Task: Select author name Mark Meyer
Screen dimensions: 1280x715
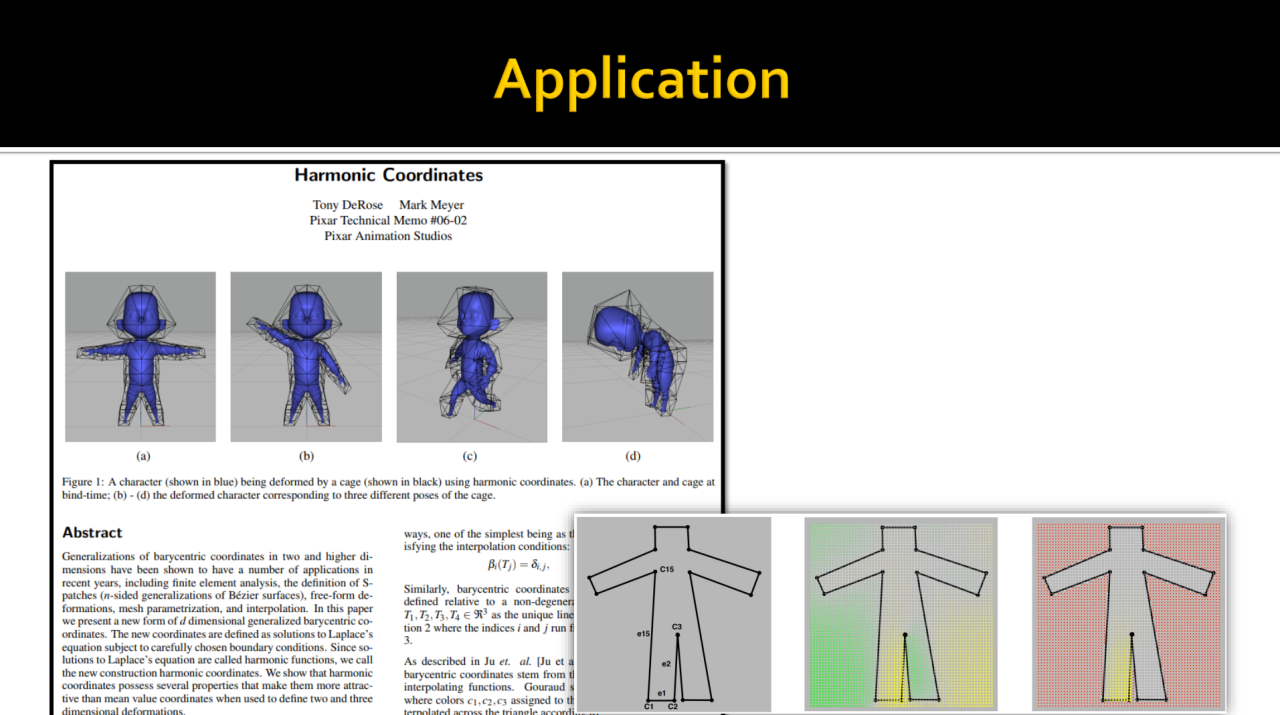Action: [431, 205]
